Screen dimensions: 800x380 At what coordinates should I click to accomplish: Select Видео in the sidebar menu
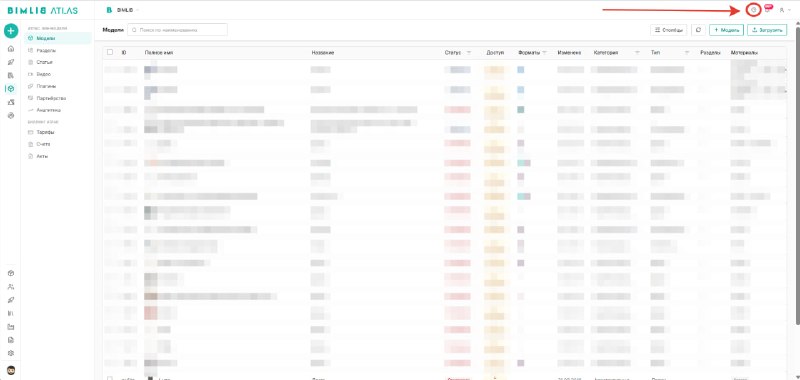point(43,74)
